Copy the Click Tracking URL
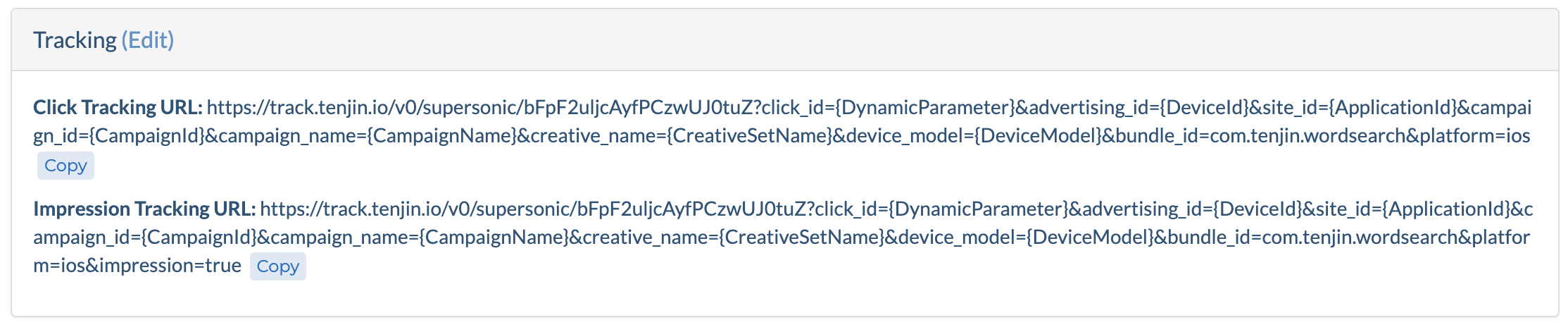The width and height of the screenshot is (1568, 332). [x=65, y=166]
